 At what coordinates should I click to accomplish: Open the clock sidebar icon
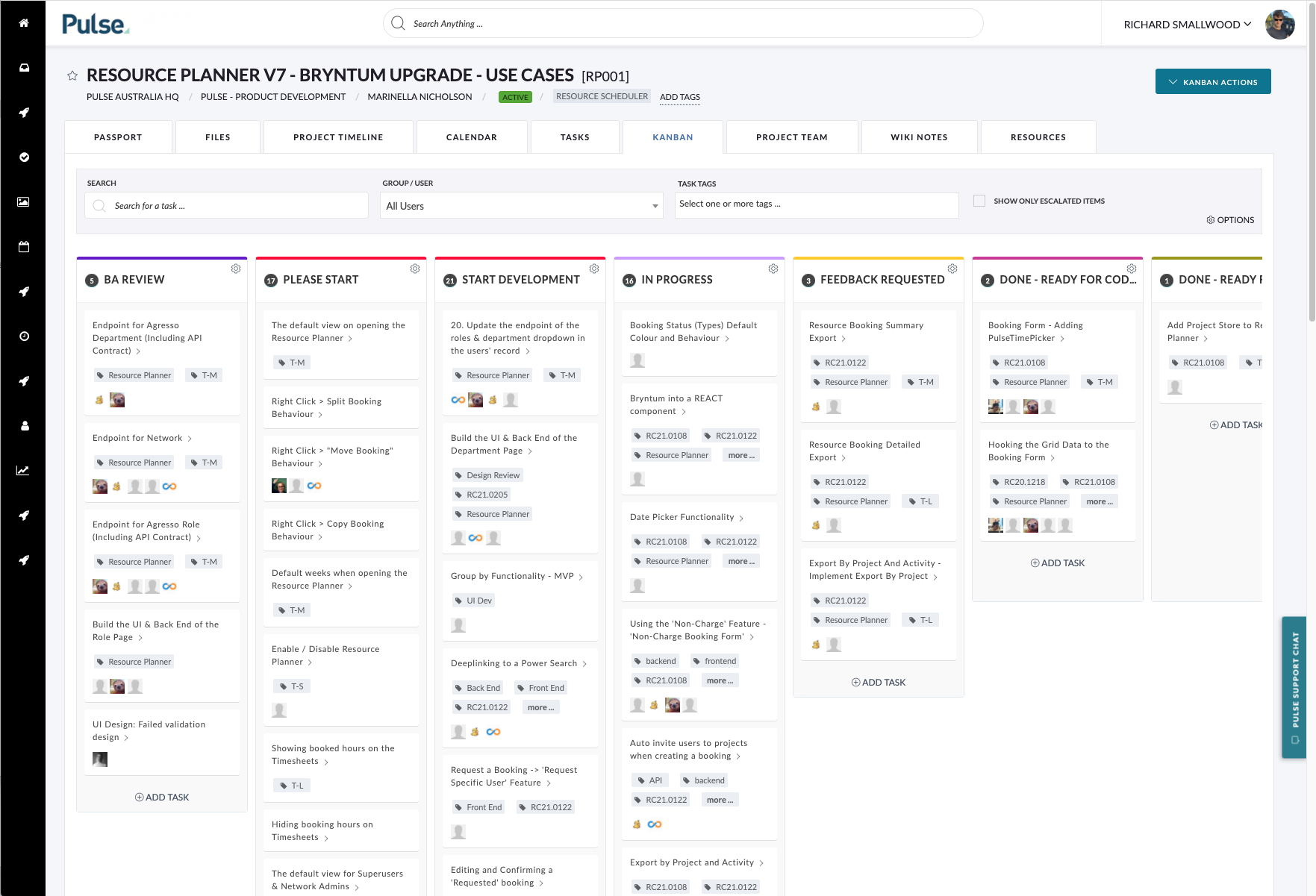[24, 336]
